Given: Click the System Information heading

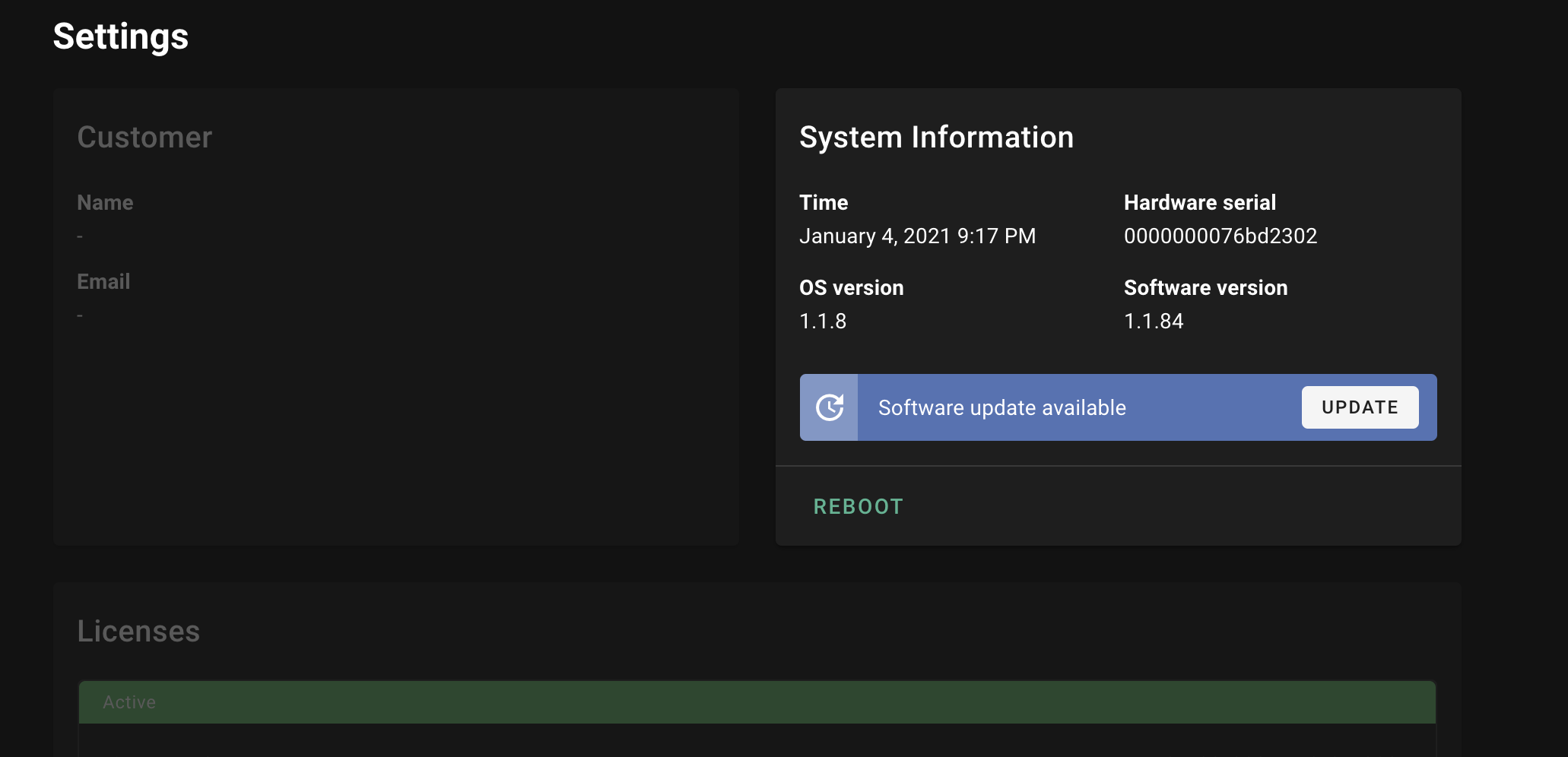Looking at the screenshot, I should tap(936, 138).
